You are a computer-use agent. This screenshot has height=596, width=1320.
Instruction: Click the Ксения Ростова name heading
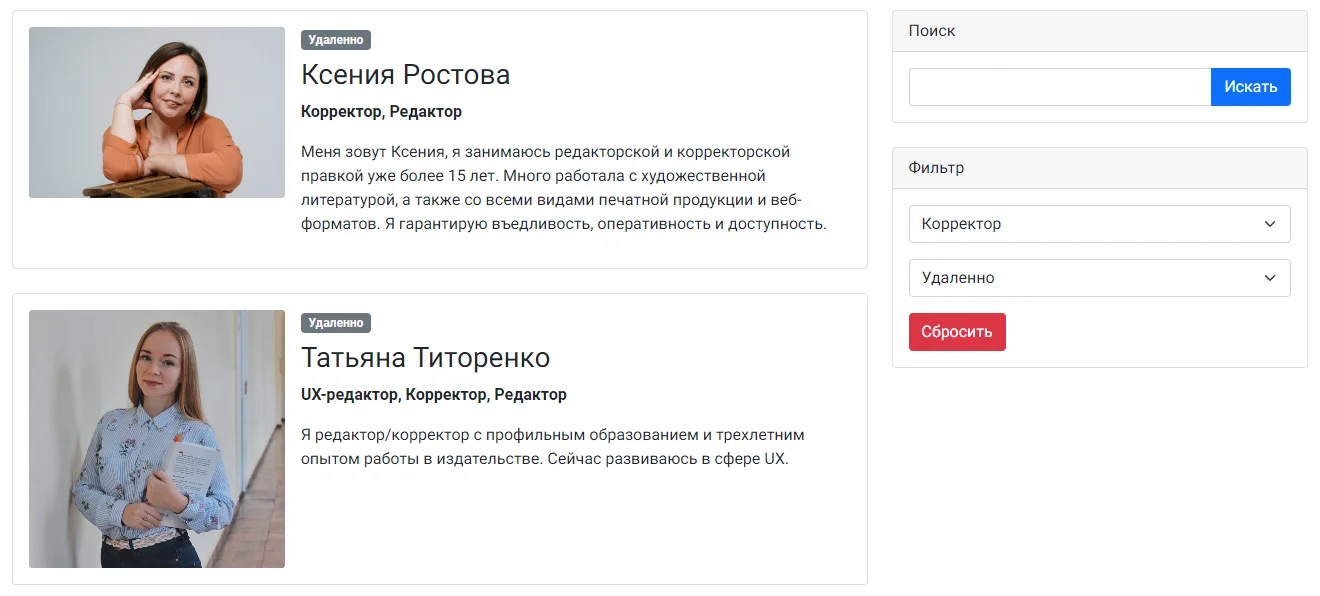pos(405,75)
